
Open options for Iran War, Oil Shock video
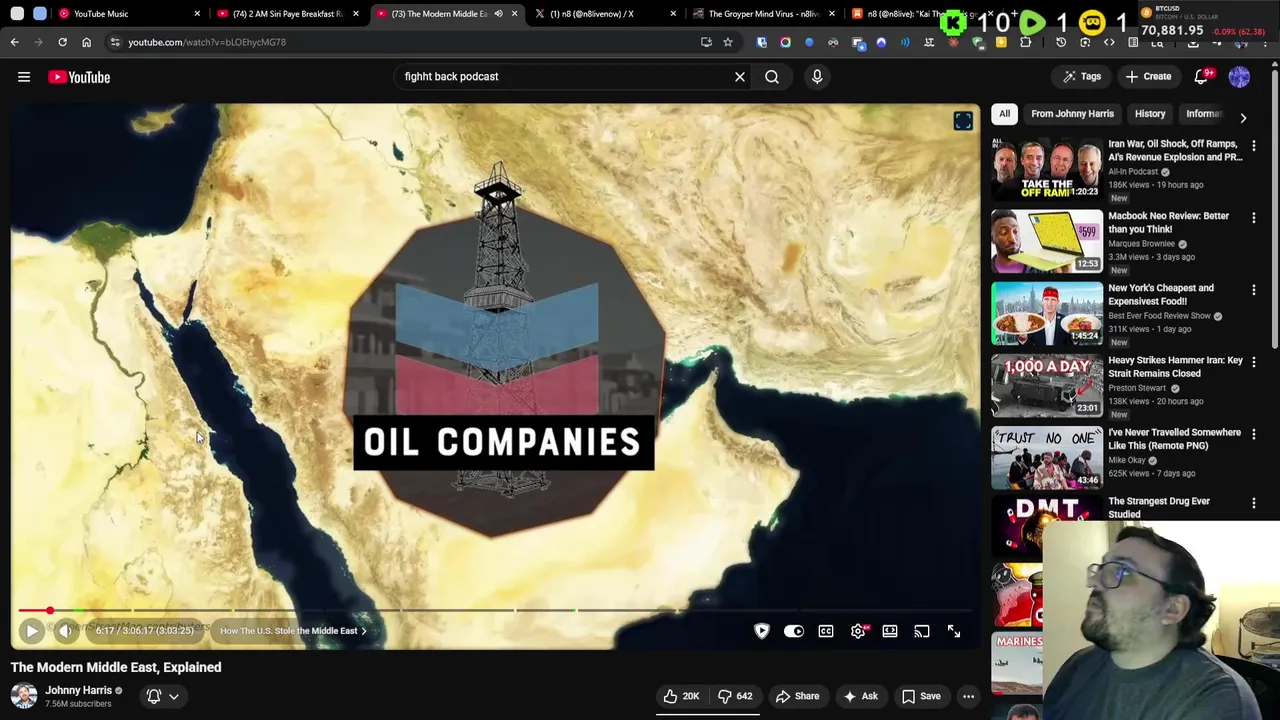[x=1254, y=146]
